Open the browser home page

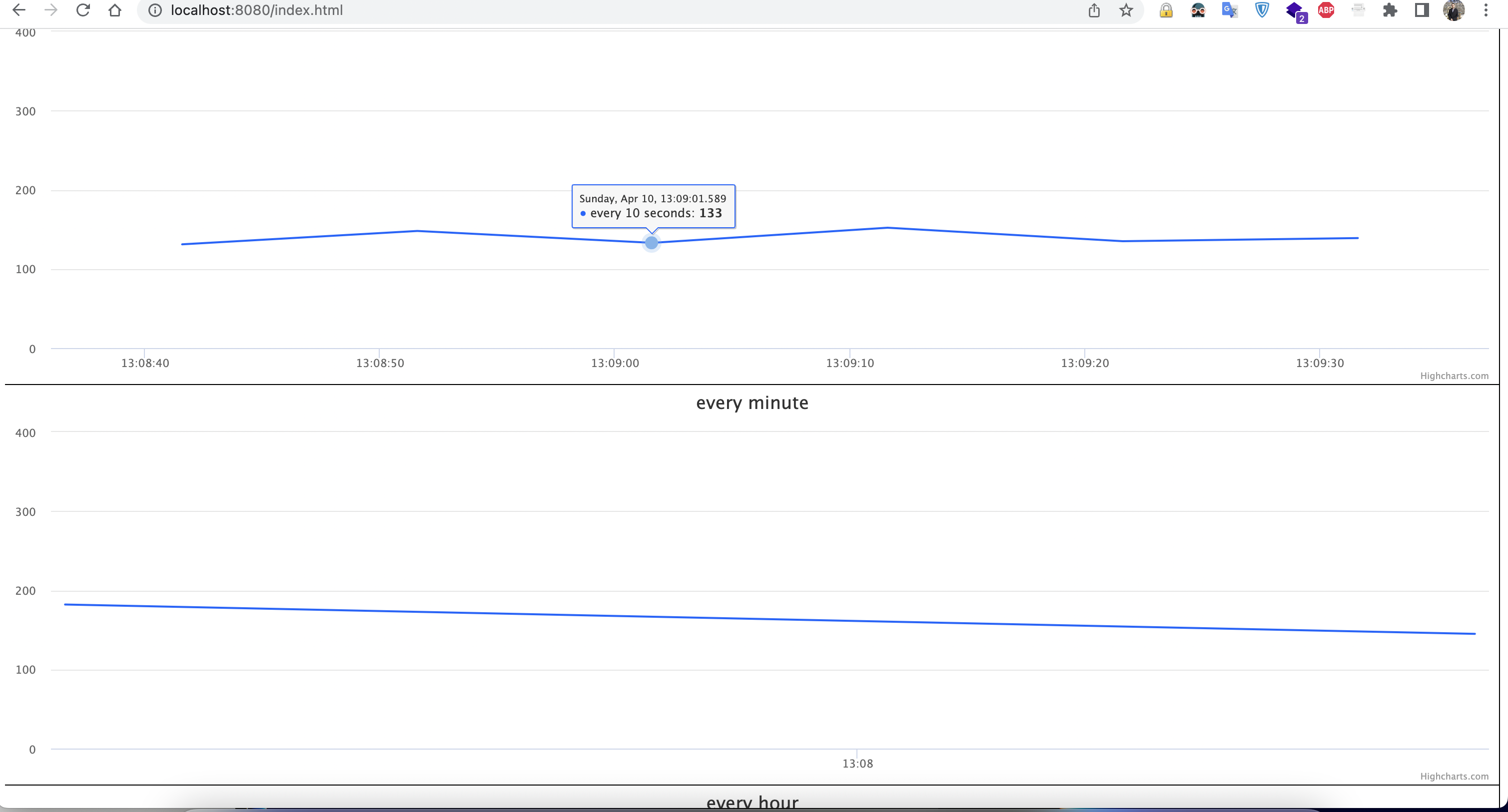(x=115, y=10)
